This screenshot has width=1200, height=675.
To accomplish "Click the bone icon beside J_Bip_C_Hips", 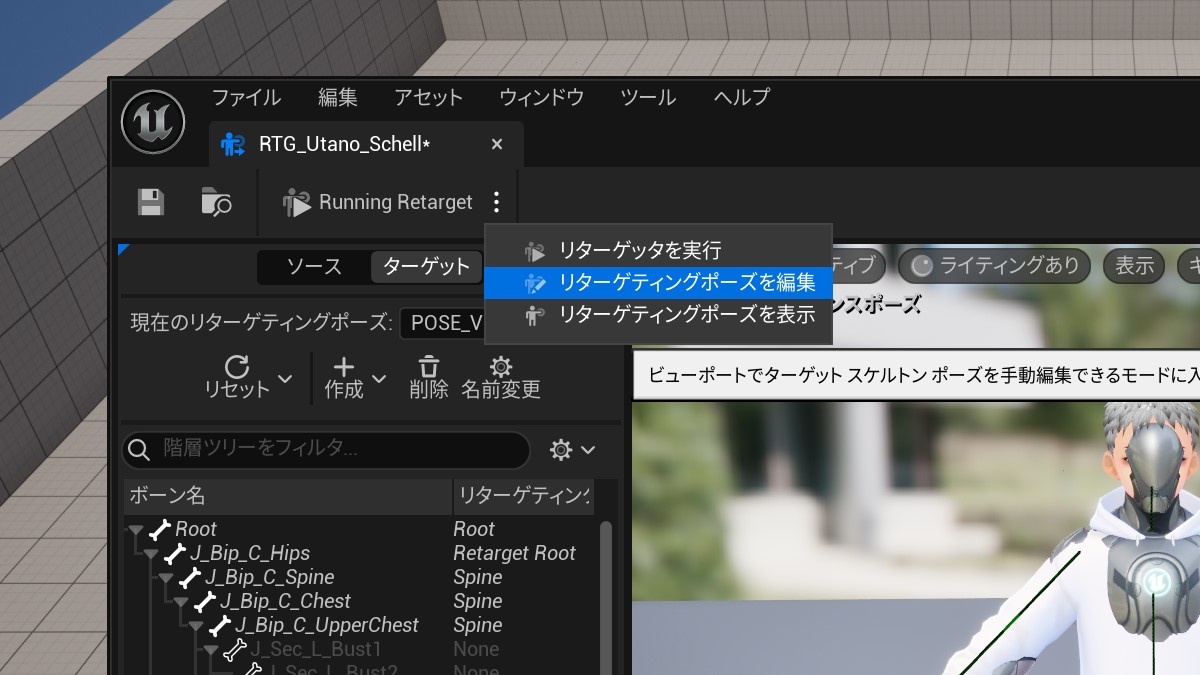I will point(175,553).
